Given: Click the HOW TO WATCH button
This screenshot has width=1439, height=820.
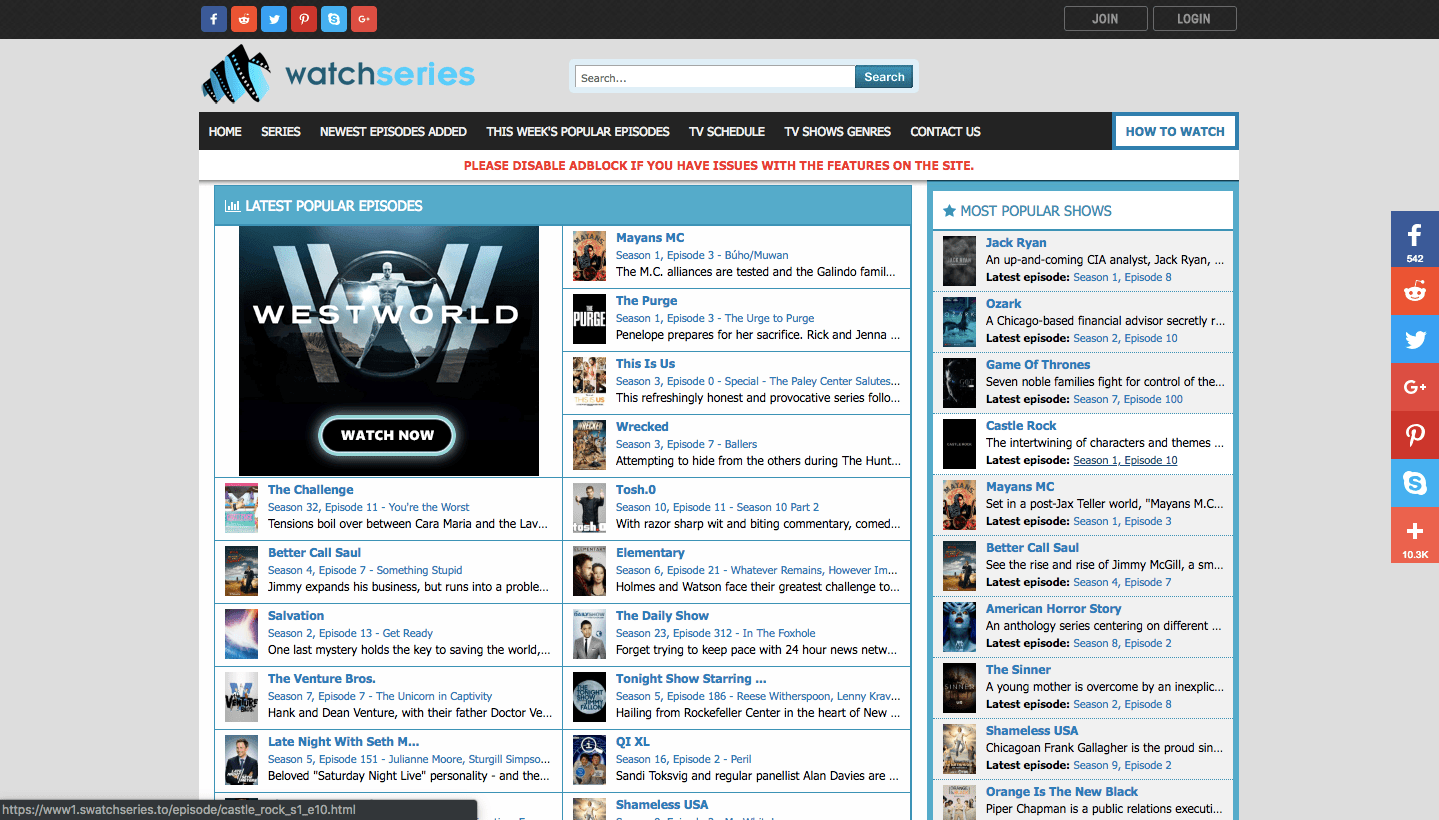Looking at the screenshot, I should point(1175,131).
